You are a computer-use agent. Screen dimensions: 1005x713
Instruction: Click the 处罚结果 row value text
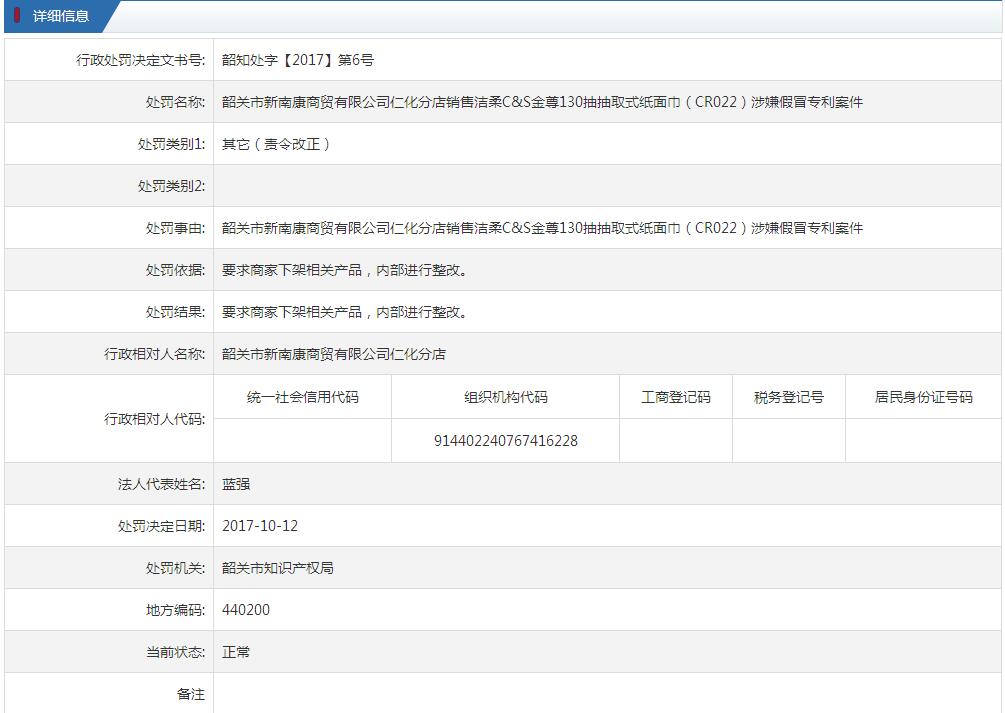click(345, 312)
